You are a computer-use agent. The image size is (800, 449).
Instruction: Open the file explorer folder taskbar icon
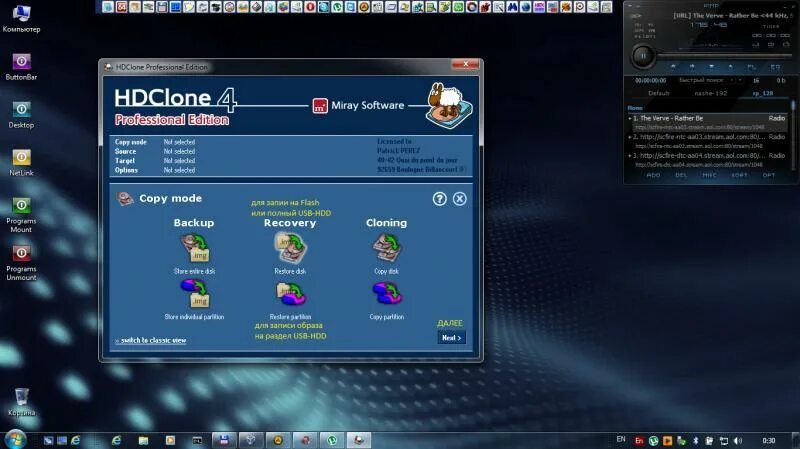143,440
